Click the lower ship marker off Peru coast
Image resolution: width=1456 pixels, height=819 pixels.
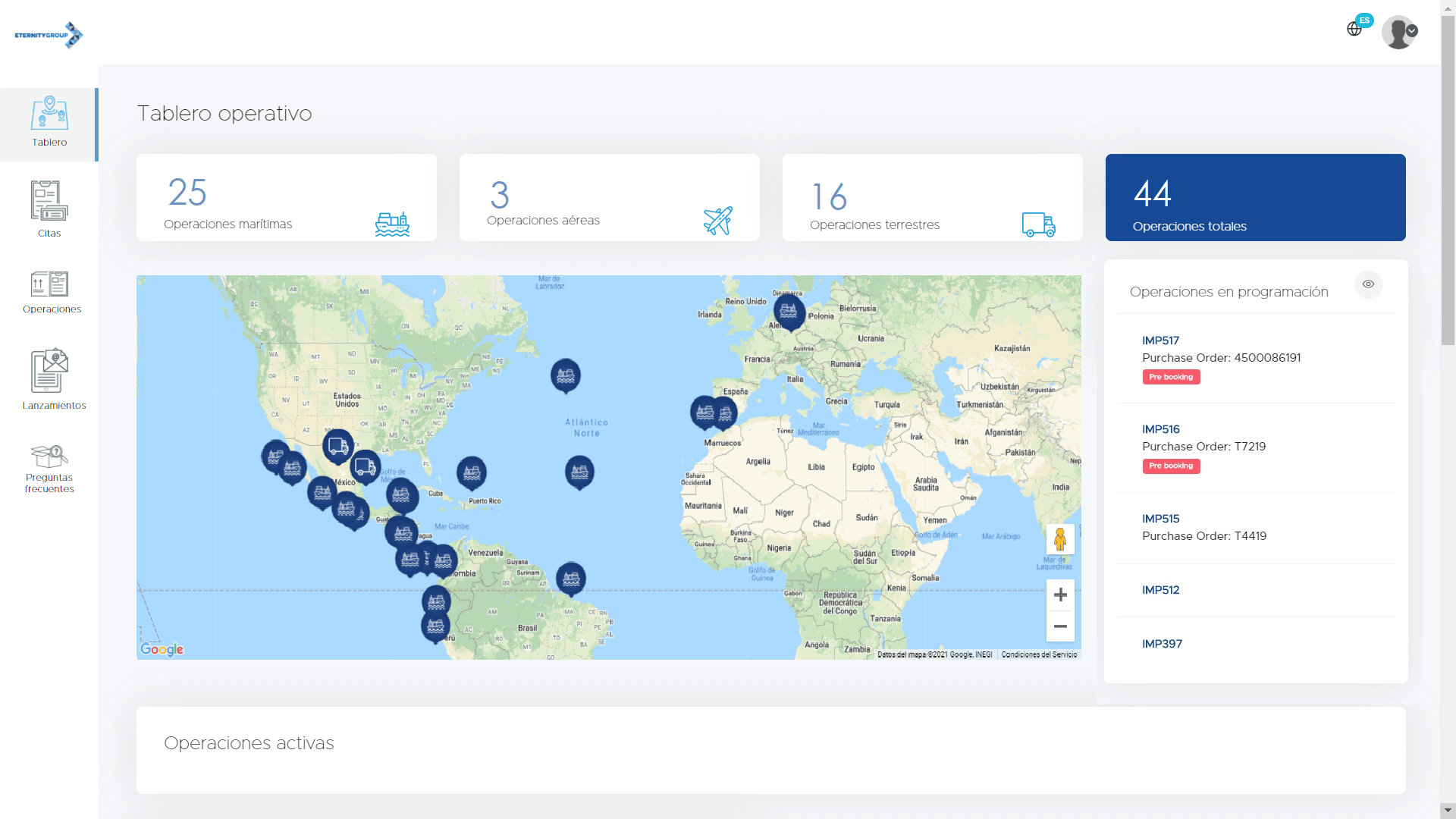435,626
